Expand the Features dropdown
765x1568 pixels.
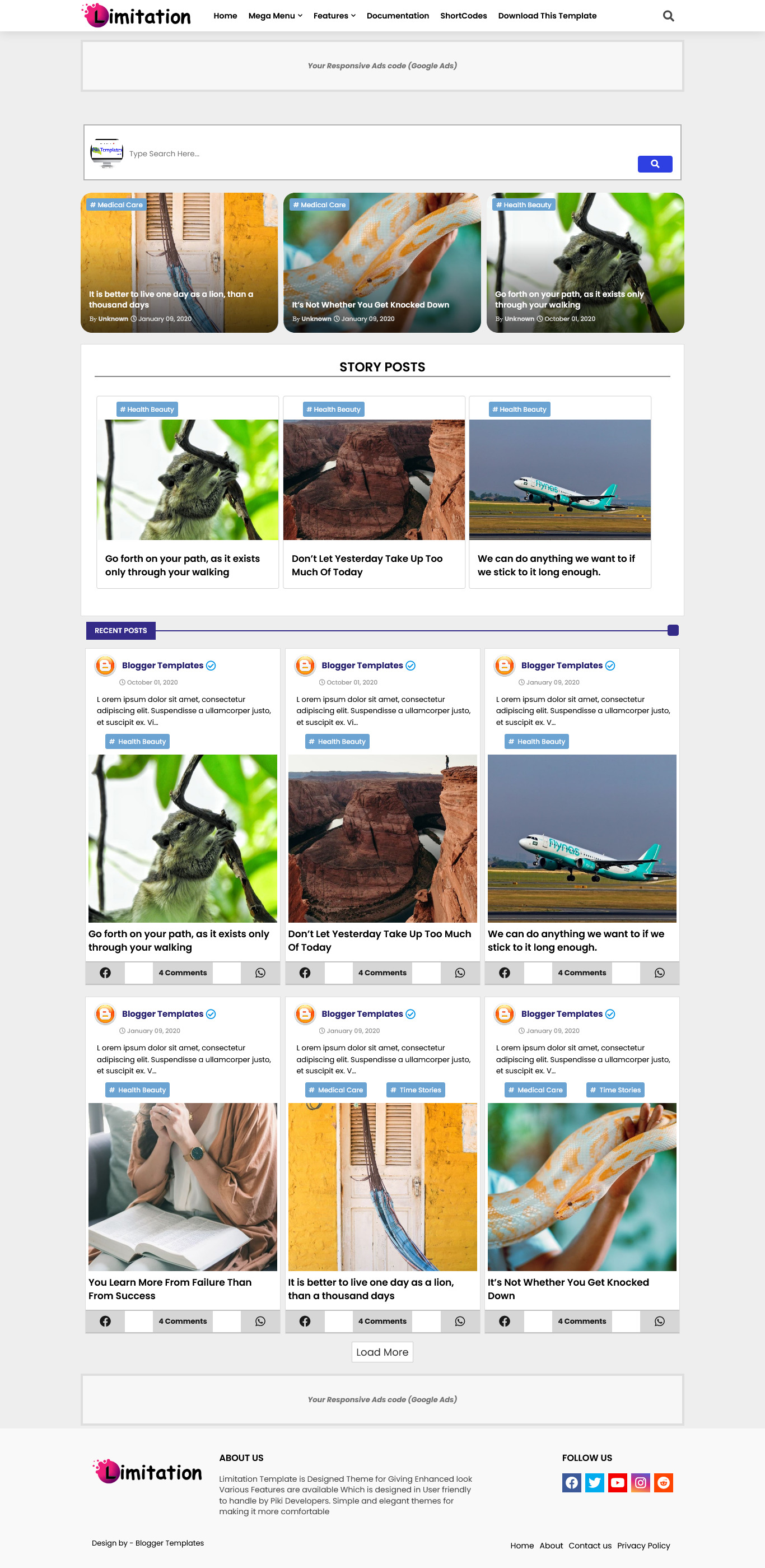point(334,16)
